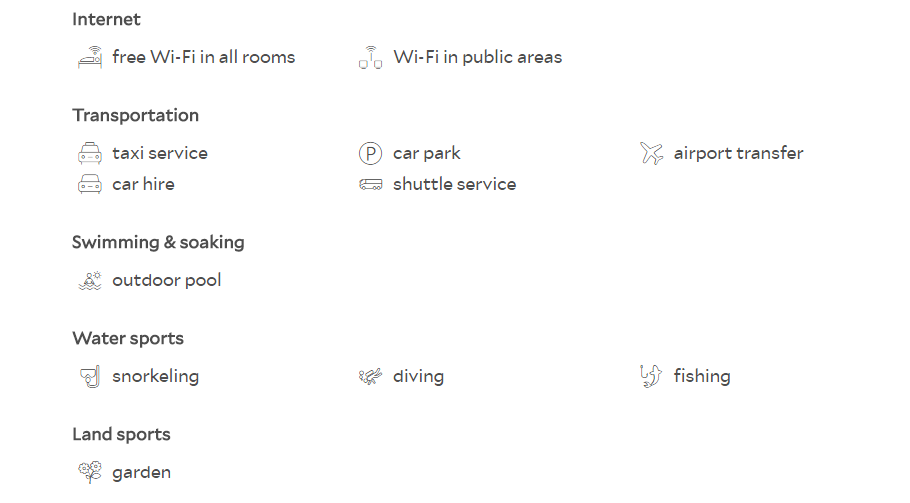Click the car hire icon

[90, 184]
